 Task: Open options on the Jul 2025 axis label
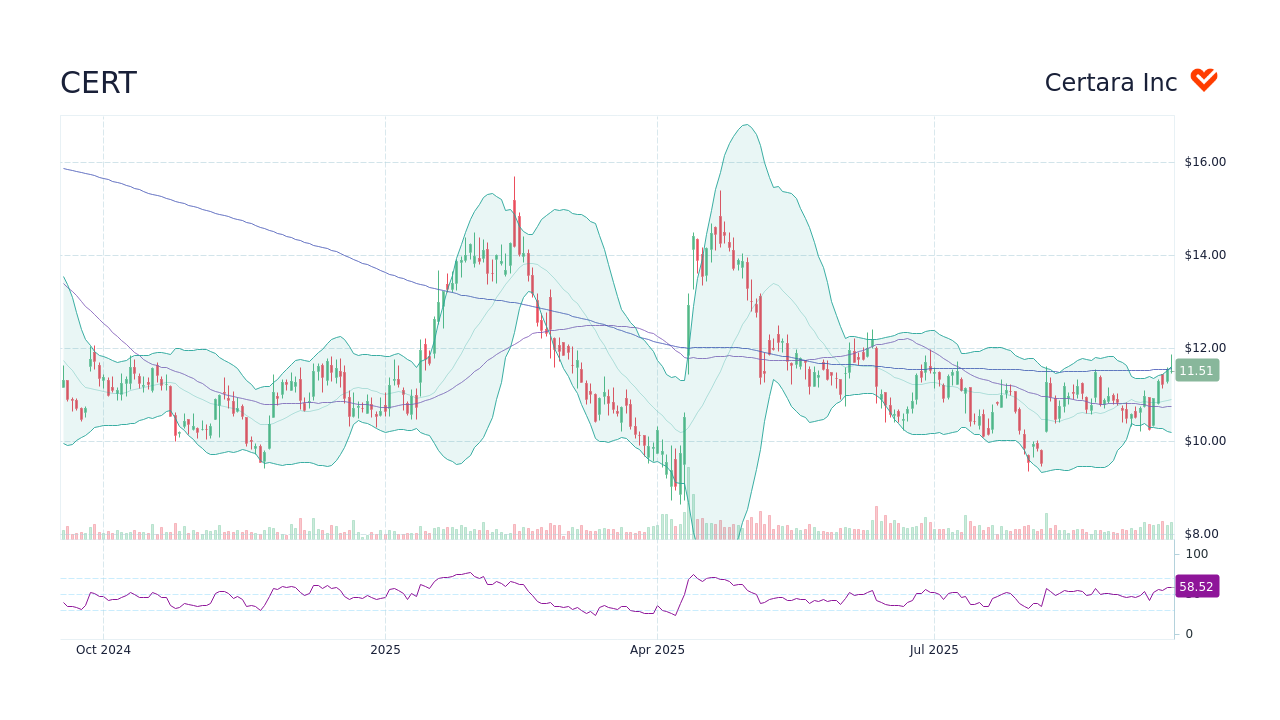[x=934, y=649]
